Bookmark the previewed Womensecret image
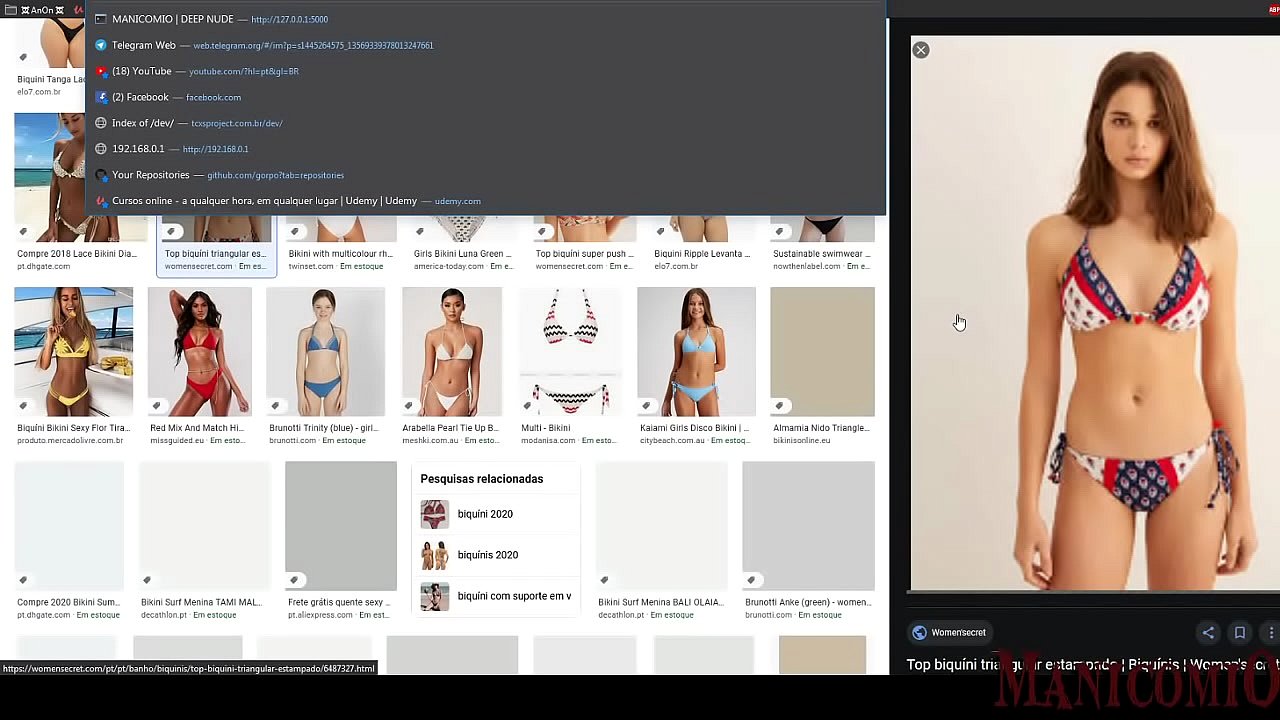 [1240, 632]
